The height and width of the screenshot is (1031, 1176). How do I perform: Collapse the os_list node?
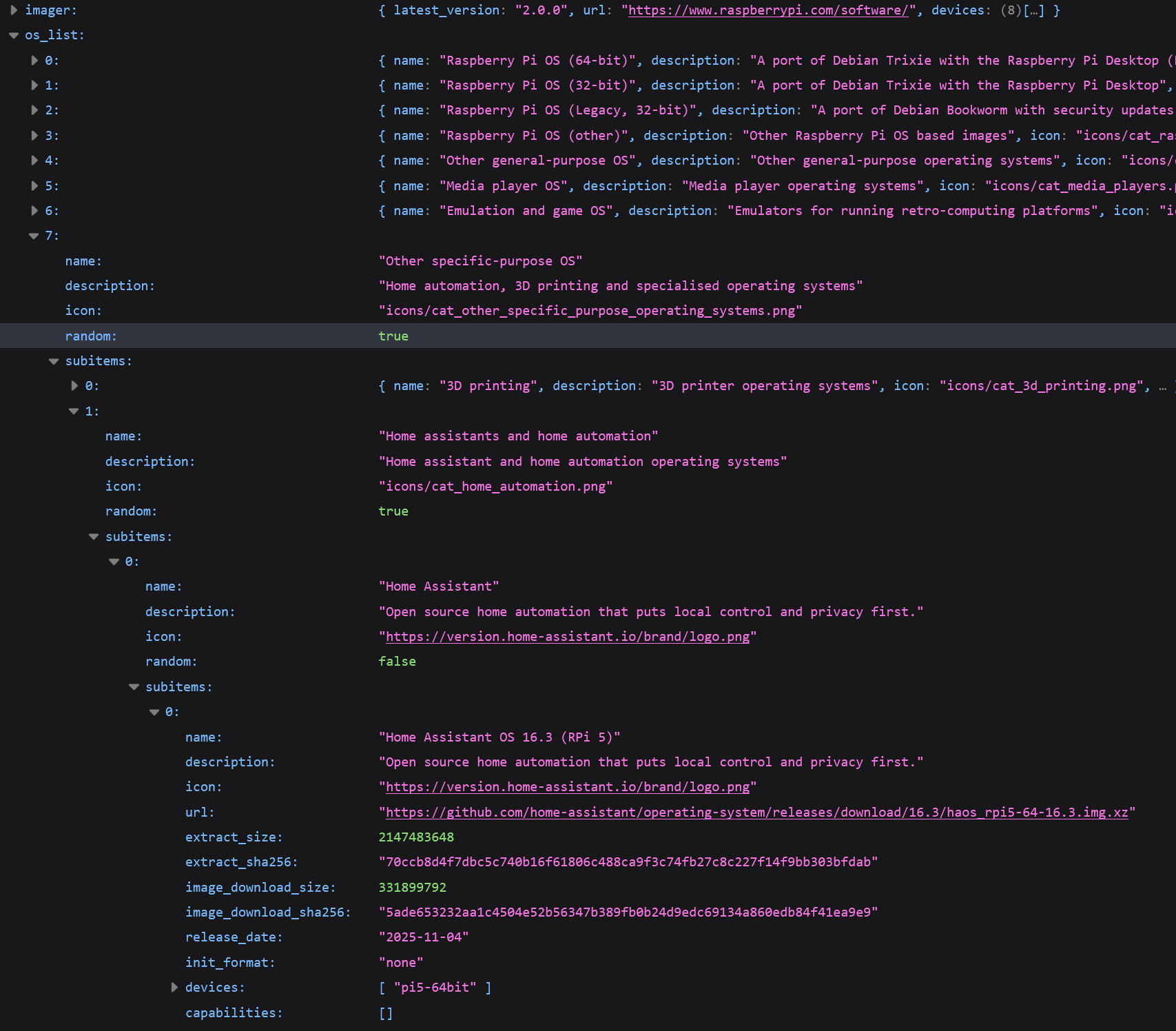click(x=14, y=36)
